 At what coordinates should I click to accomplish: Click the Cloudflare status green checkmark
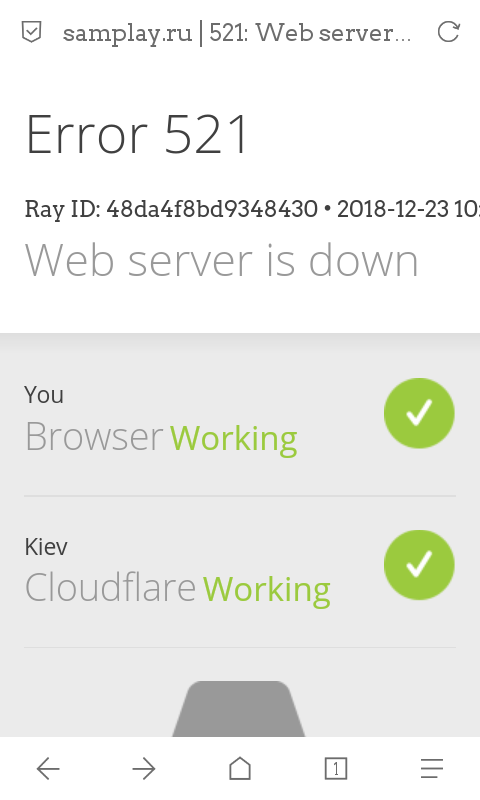point(419,565)
